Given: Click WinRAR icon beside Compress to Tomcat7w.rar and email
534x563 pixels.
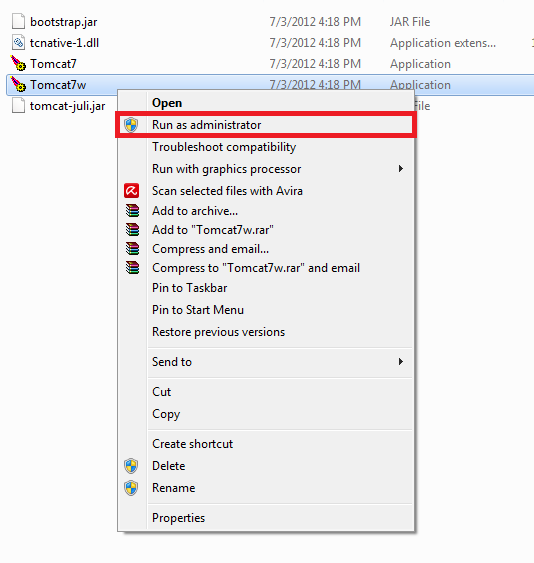Looking at the screenshot, I should (x=132, y=268).
